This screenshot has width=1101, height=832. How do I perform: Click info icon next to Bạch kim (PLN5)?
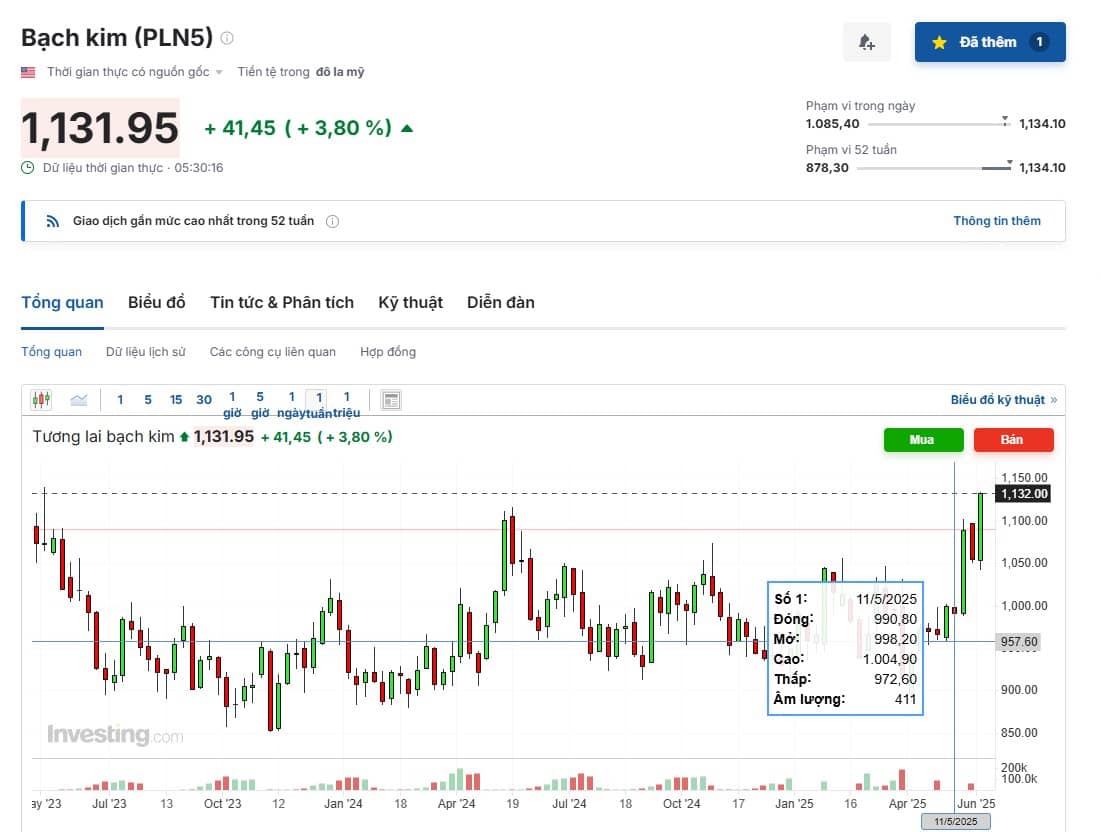tap(227, 38)
